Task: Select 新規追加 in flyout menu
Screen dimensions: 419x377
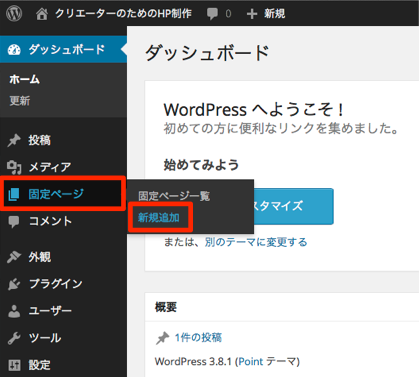Action: [x=159, y=218]
